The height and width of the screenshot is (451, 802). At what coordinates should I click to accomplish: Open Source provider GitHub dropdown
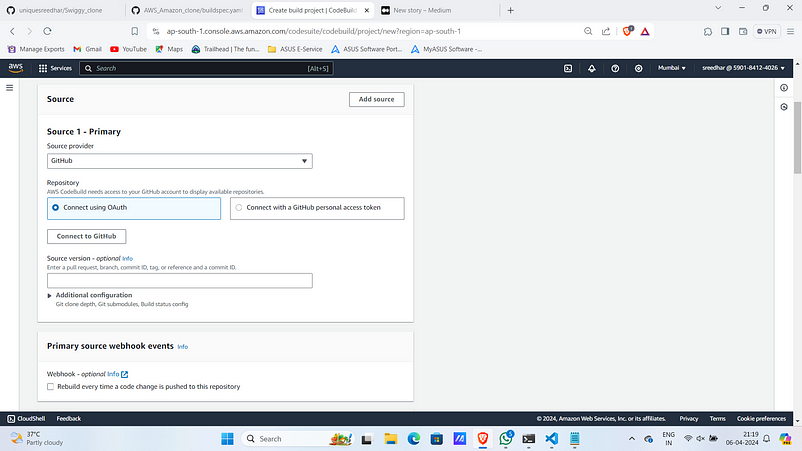180,161
